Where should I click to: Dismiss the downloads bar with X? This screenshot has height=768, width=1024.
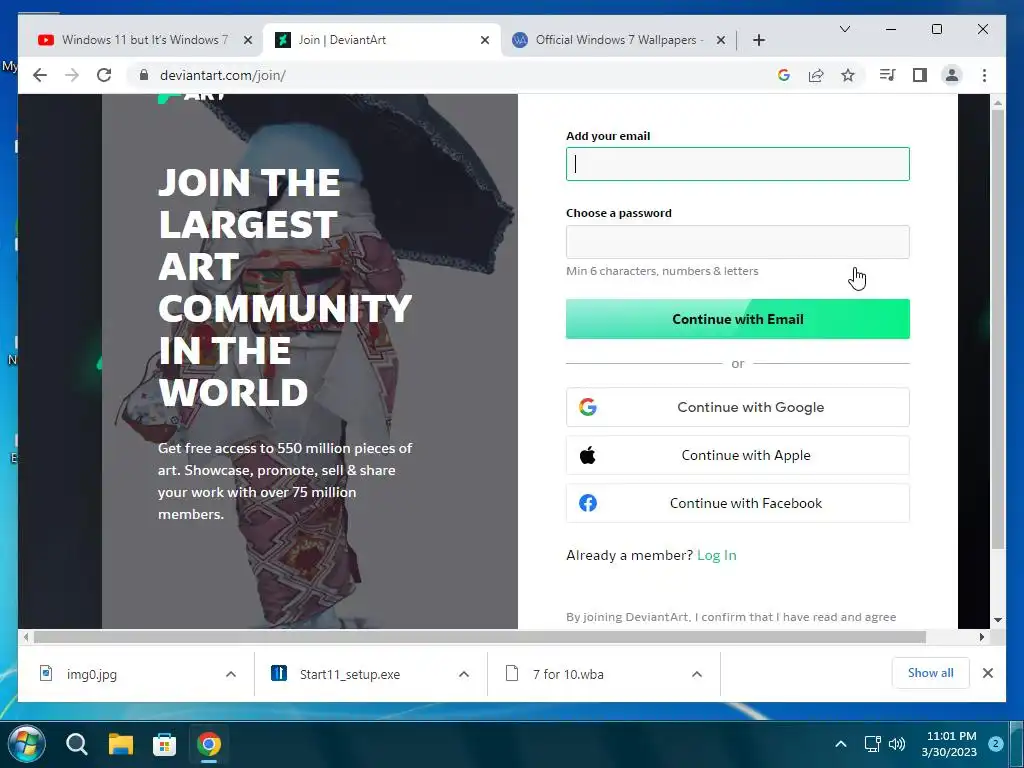[987, 673]
